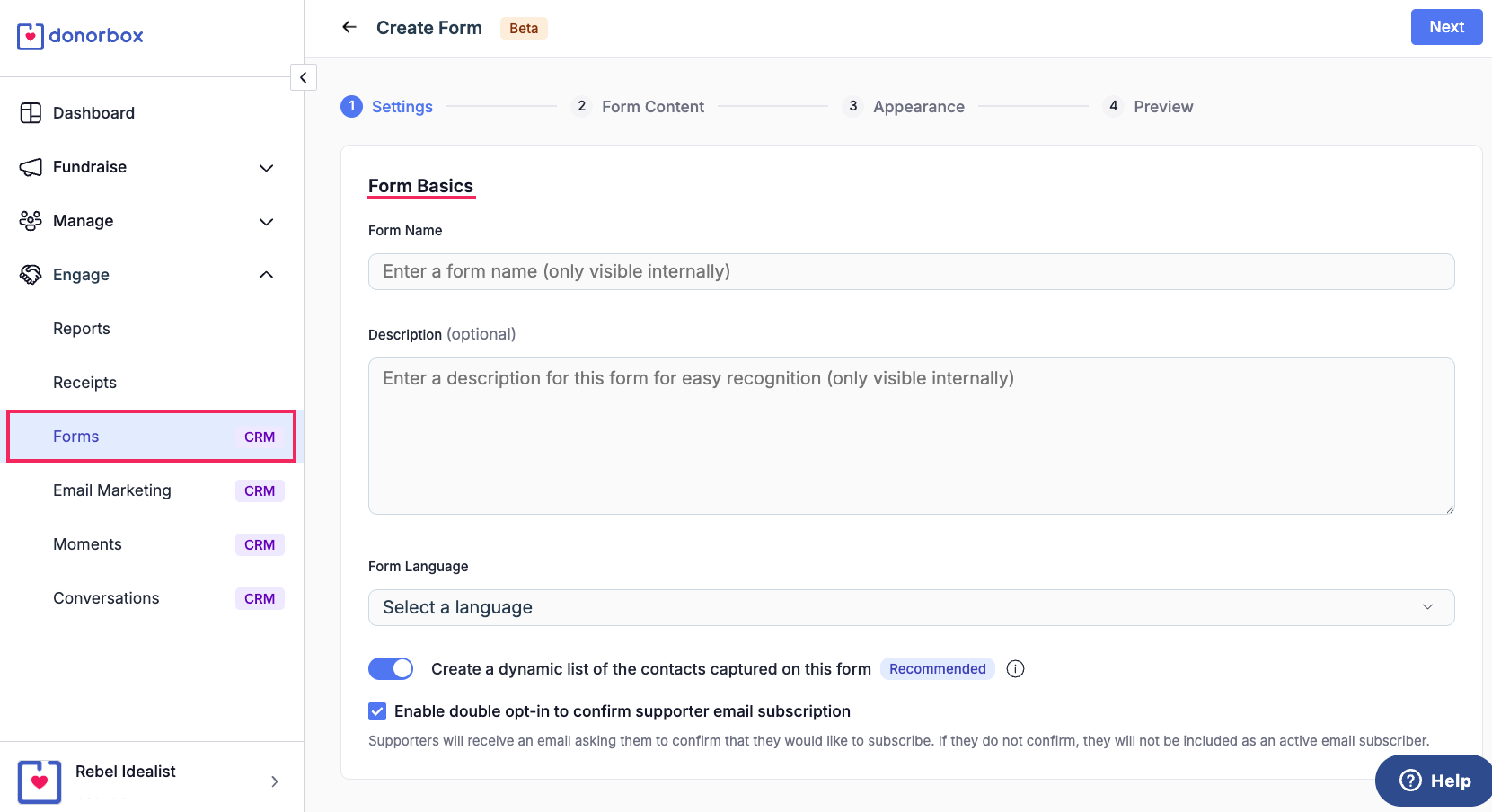Click the Rebel Idealist organization avatar

coord(40,781)
